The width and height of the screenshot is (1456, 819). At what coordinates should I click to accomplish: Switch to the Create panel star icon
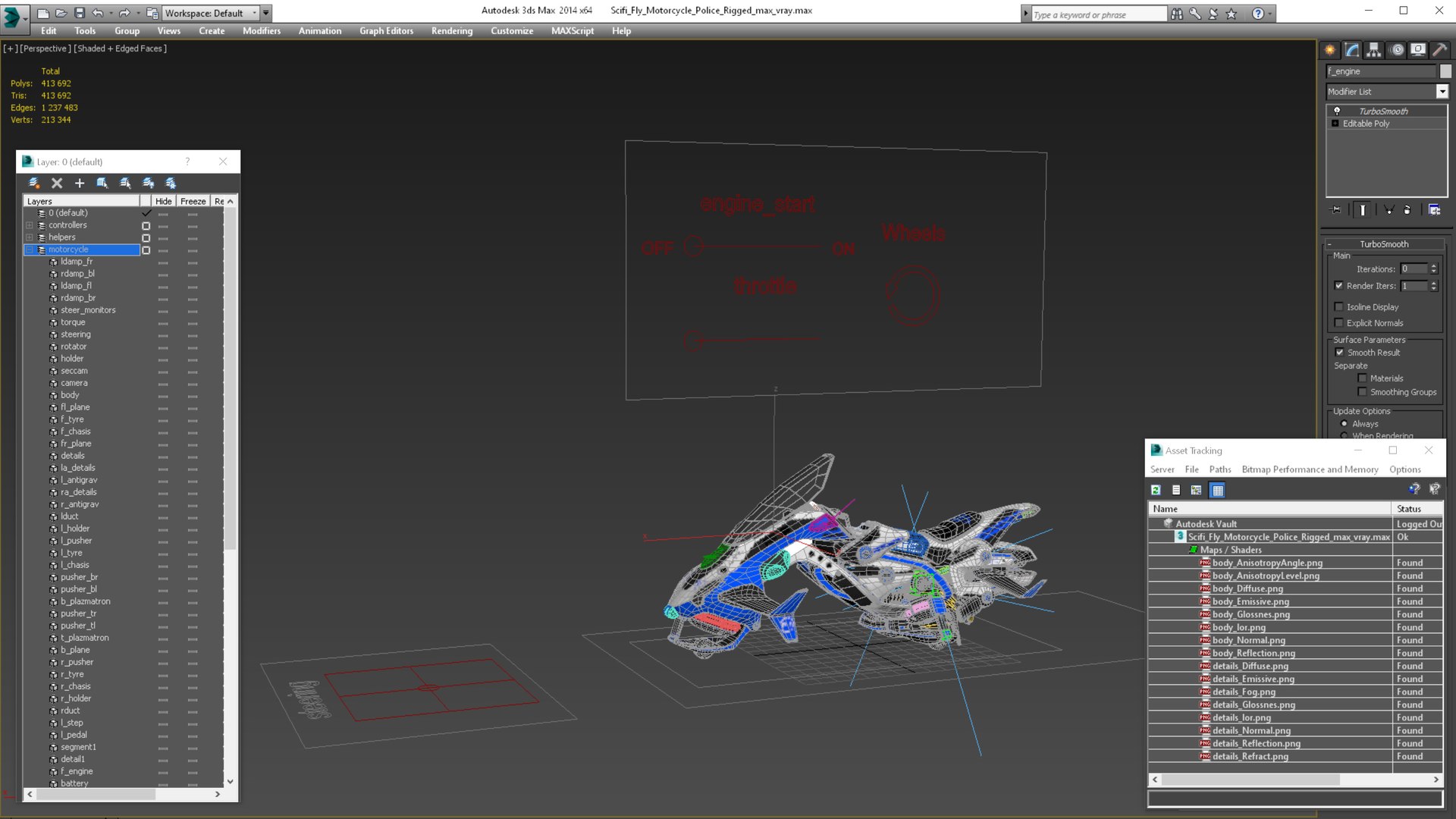click(1330, 50)
